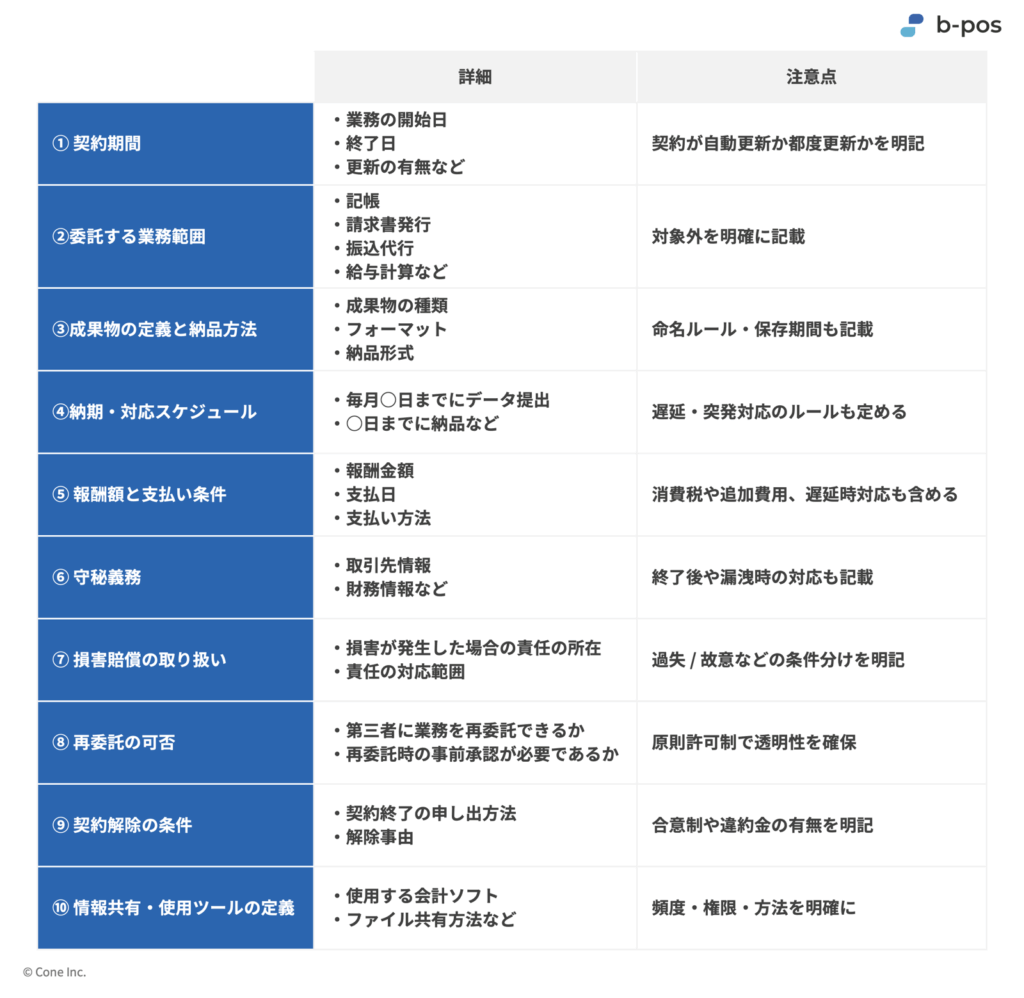The width and height of the screenshot is (1024, 998).
Task: Click the © Cone Inc. copyright text
Action: 54,972
